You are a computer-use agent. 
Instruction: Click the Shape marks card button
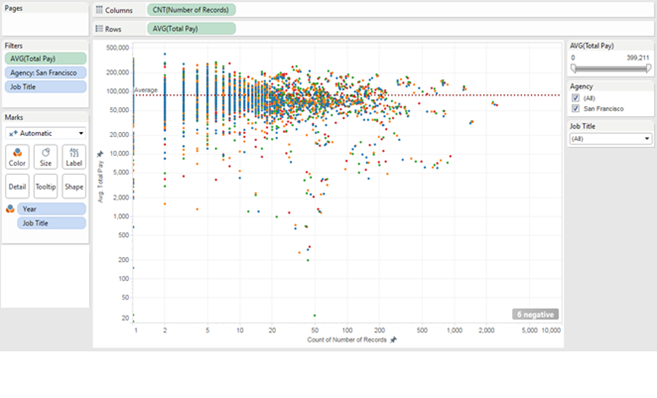click(x=74, y=186)
